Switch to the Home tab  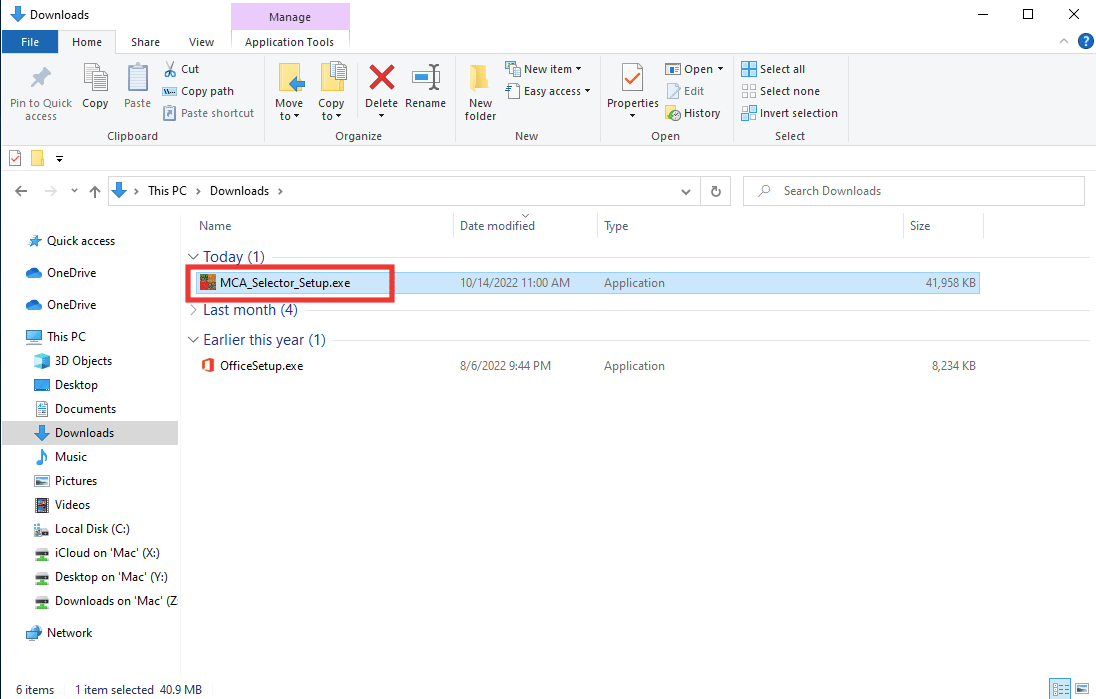click(x=87, y=42)
